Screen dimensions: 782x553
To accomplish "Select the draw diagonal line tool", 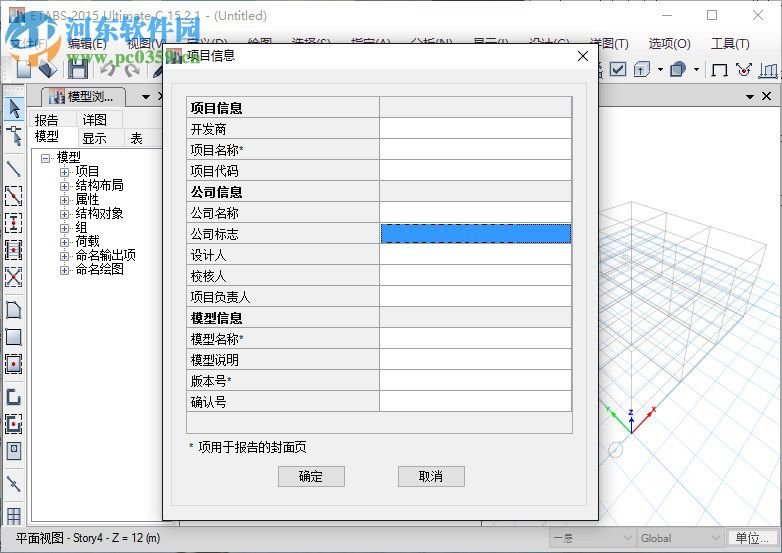I will pos(13,169).
